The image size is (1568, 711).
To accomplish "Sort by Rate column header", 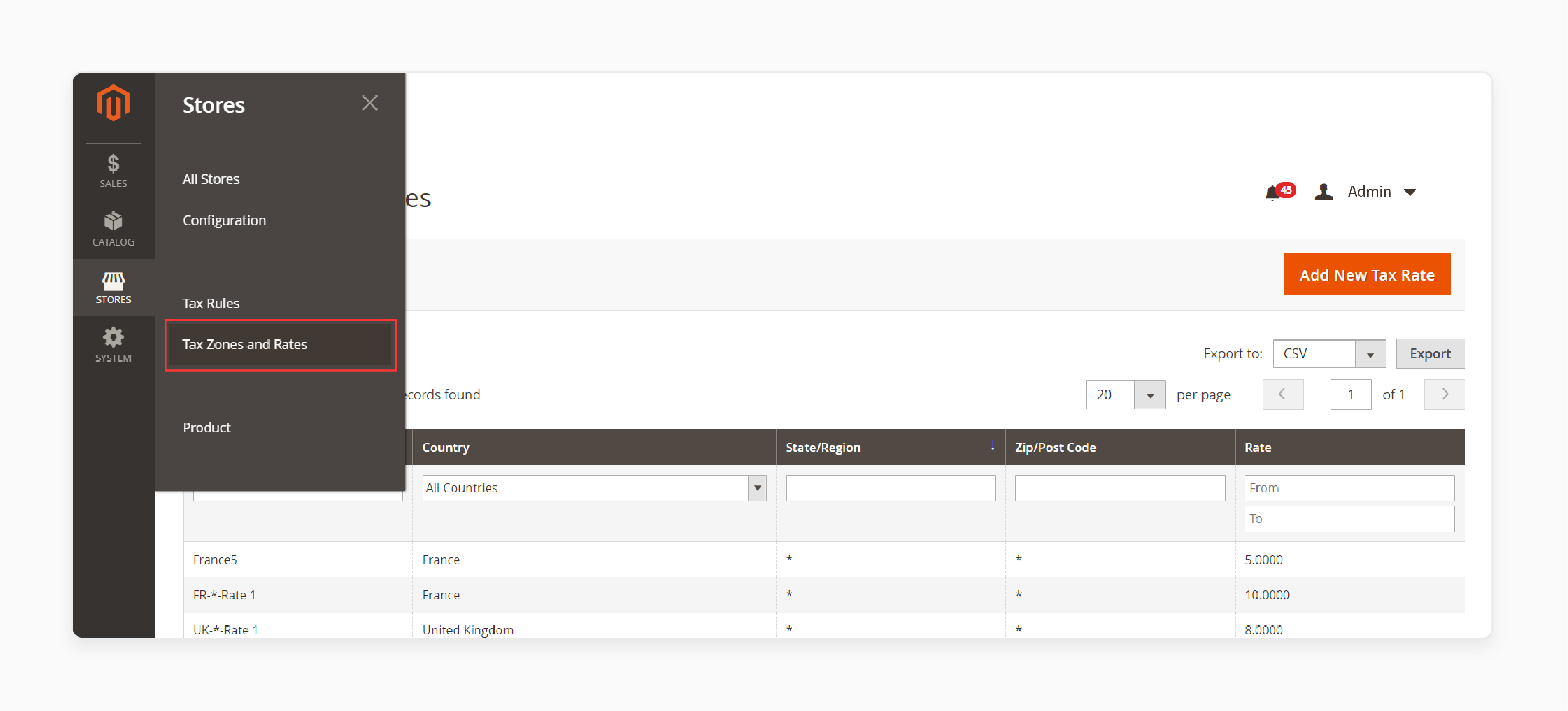I will 1349,447.
